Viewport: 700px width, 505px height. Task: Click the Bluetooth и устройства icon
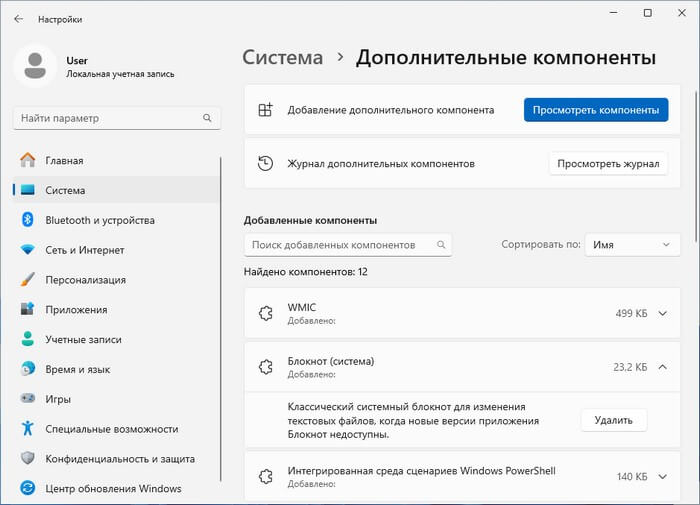[27, 220]
